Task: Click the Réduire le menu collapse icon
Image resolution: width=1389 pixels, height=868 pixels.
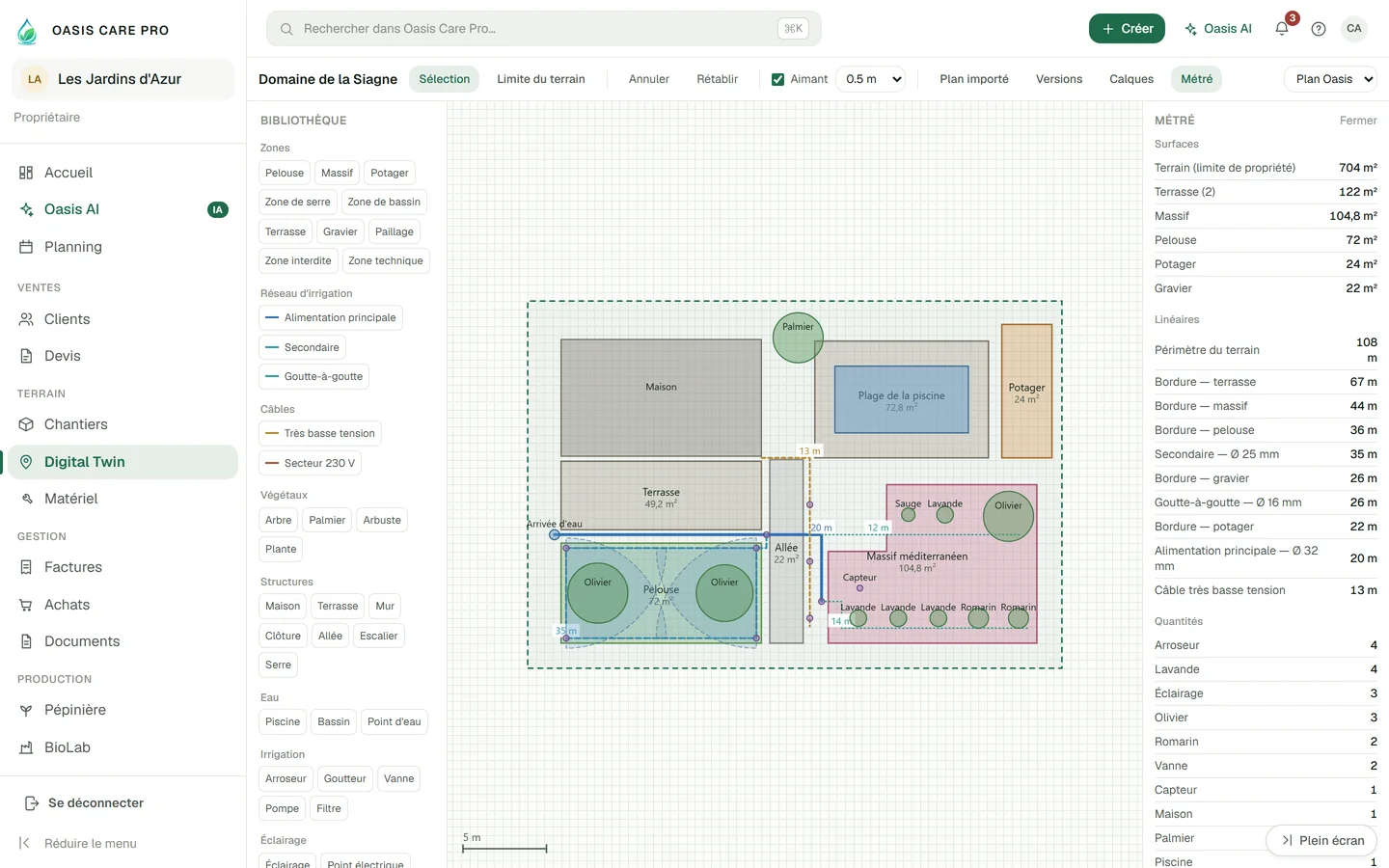Action: coord(25,843)
